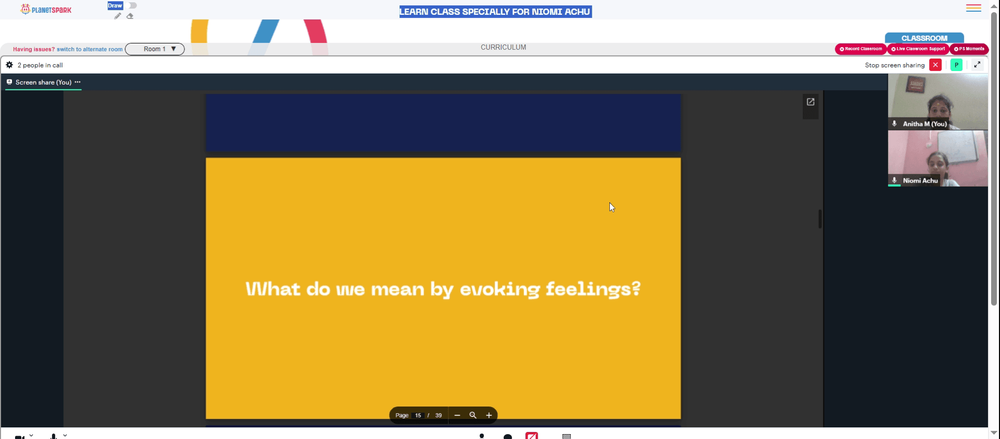Click the page number field showing 15
The image size is (1000, 439).
[418, 415]
